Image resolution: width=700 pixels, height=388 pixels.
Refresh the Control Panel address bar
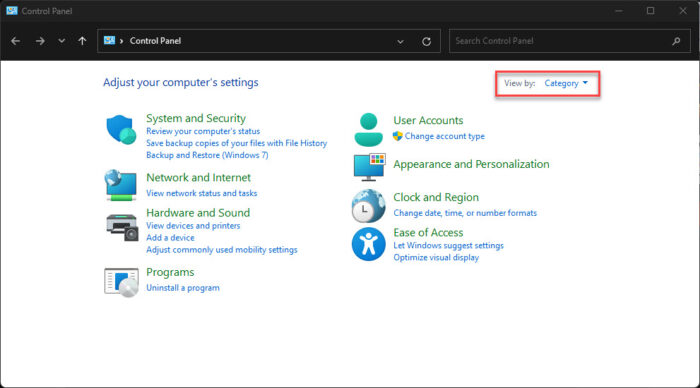click(426, 41)
